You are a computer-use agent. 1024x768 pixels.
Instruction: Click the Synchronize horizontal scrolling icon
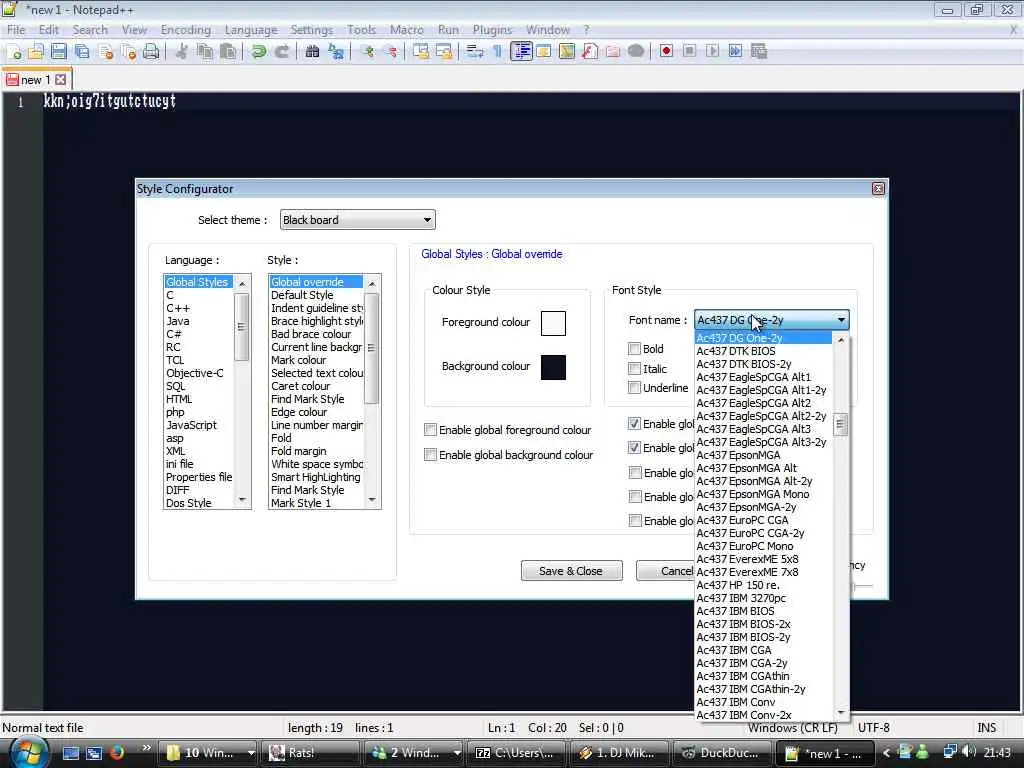444,52
